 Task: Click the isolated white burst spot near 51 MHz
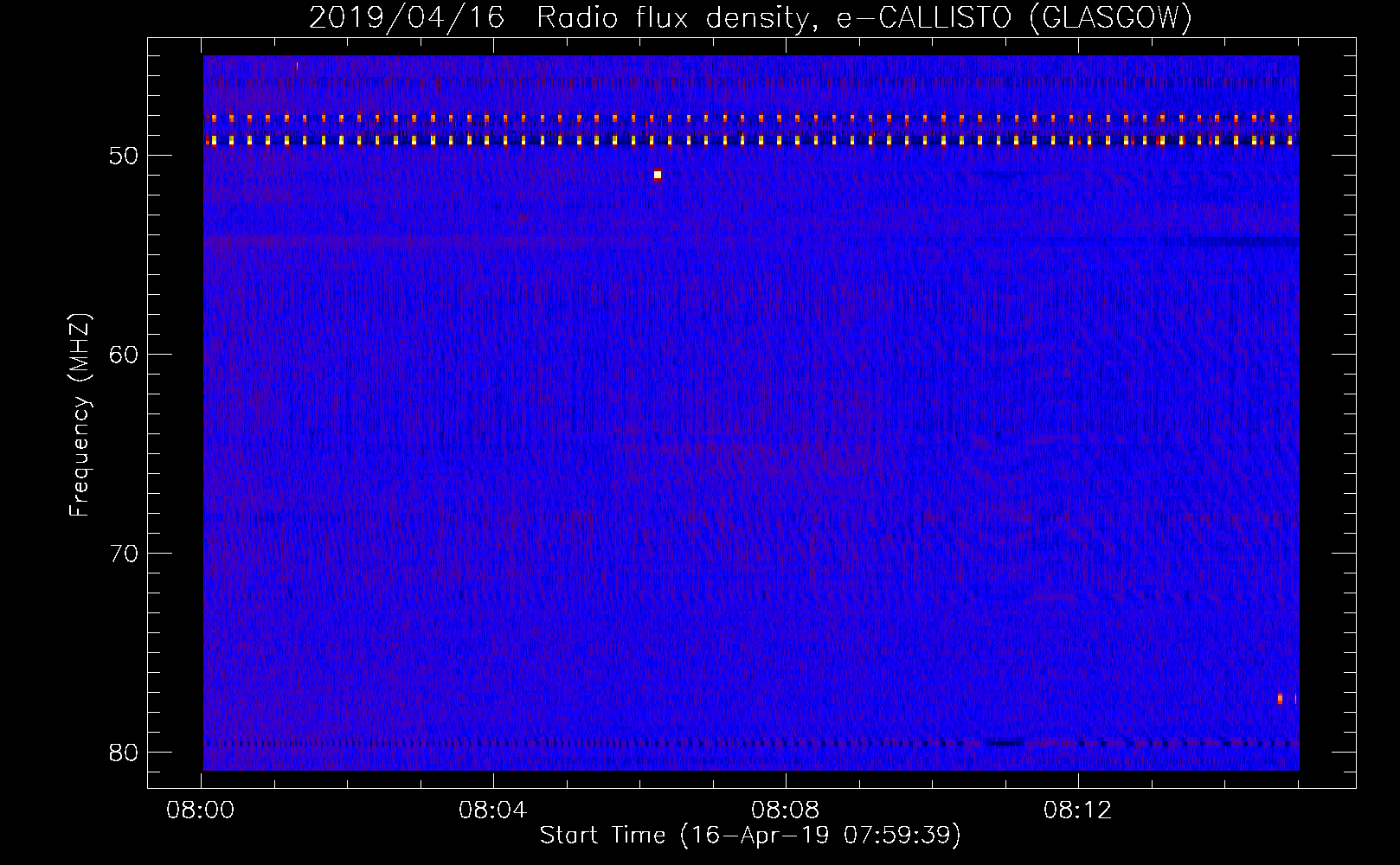658,175
